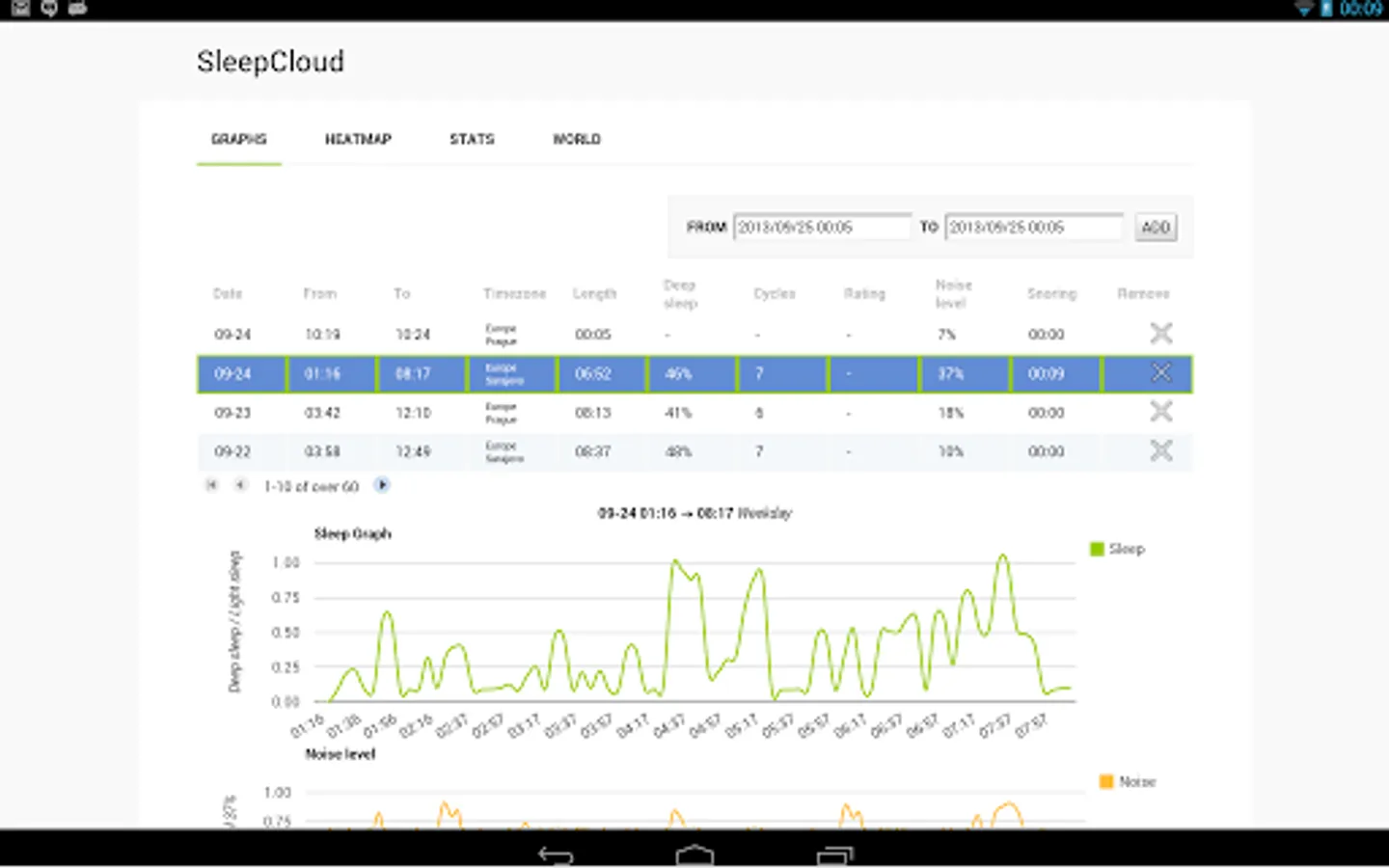1389x868 pixels.
Task: Sort table by Length column header
Action: (594, 293)
